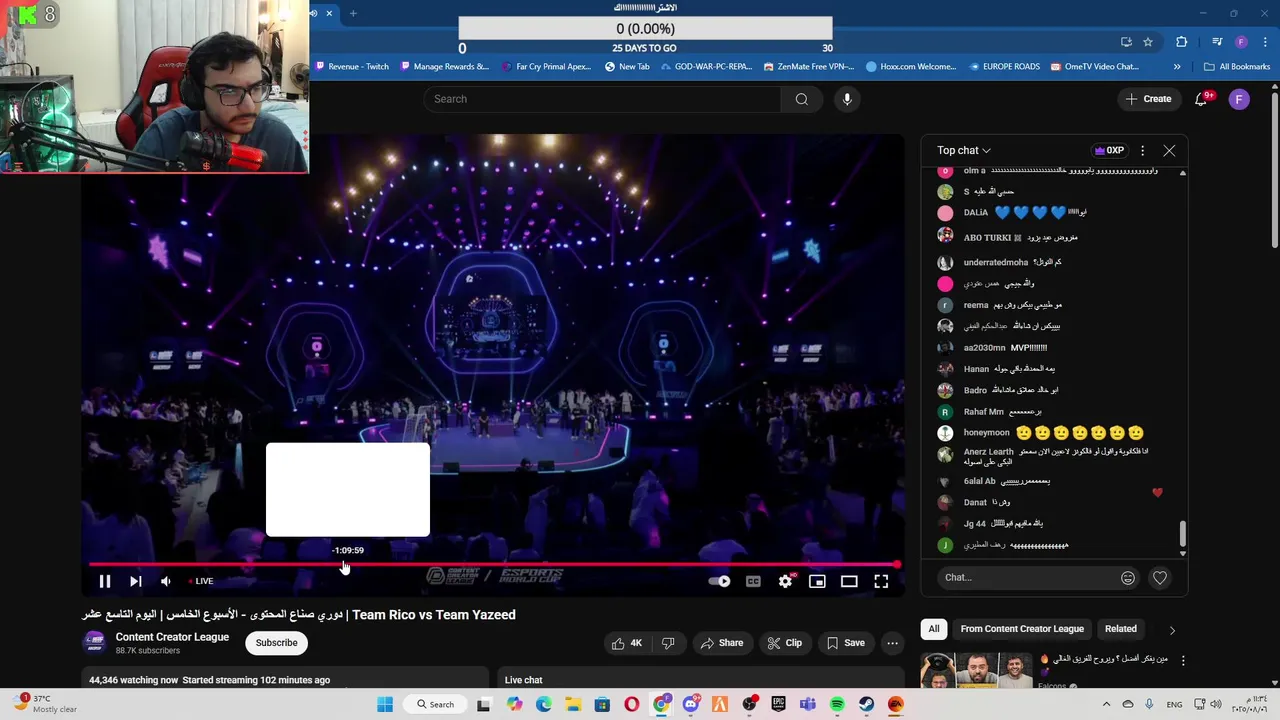1280x720 pixels.
Task: Select the Related filter chip
Action: click(1120, 629)
